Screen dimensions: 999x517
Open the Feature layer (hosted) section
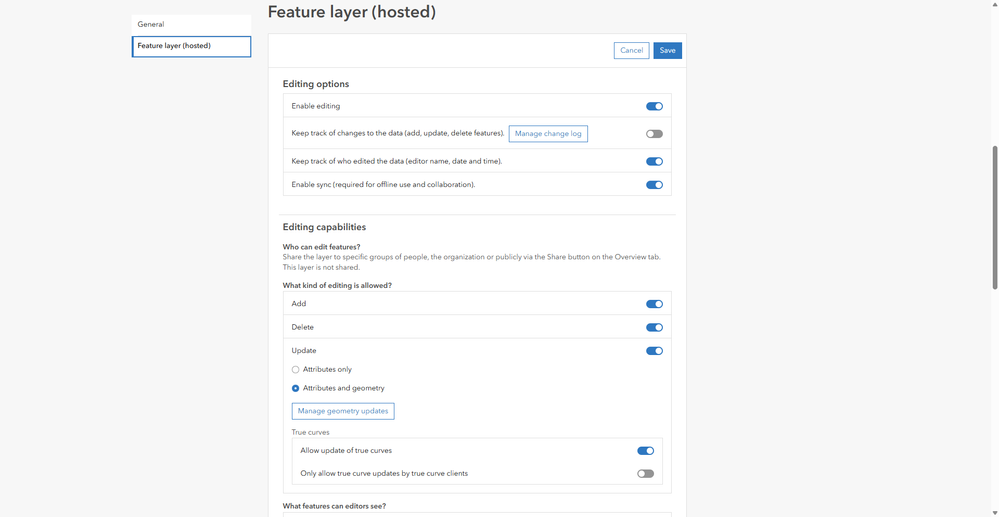[191, 47]
